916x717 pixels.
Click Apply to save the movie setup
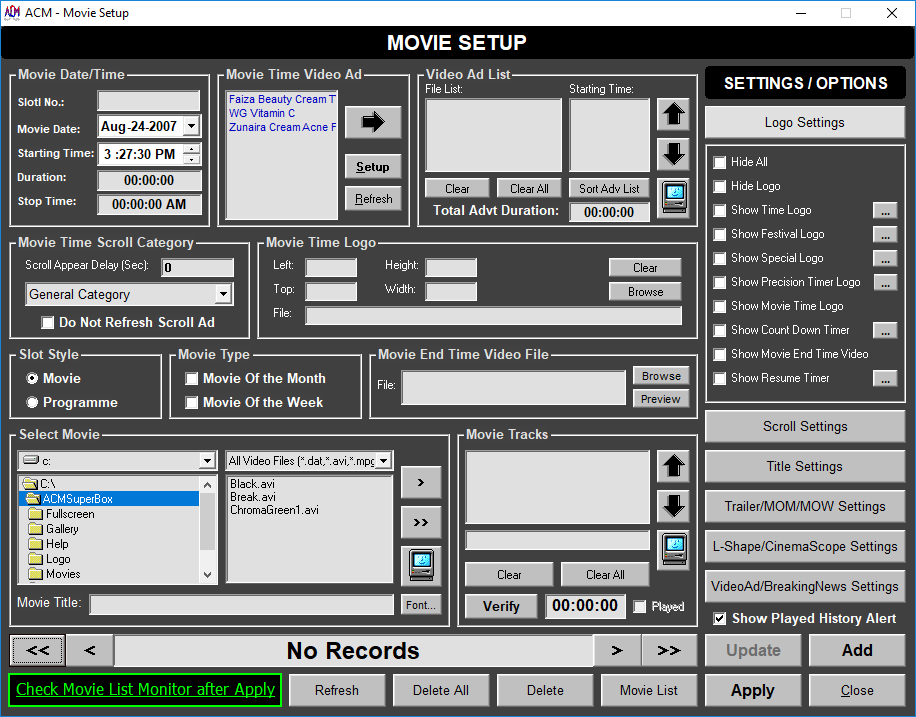coord(752,690)
